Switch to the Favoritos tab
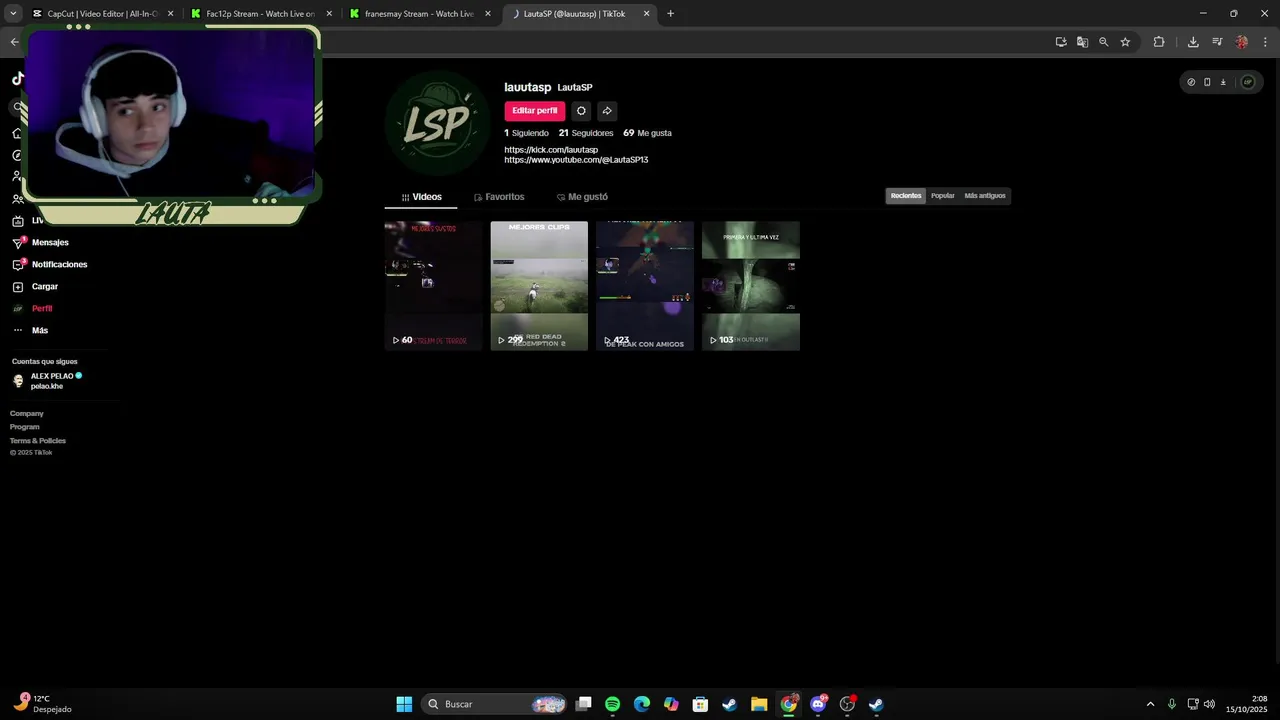The height and width of the screenshot is (720, 1280). [x=499, y=197]
